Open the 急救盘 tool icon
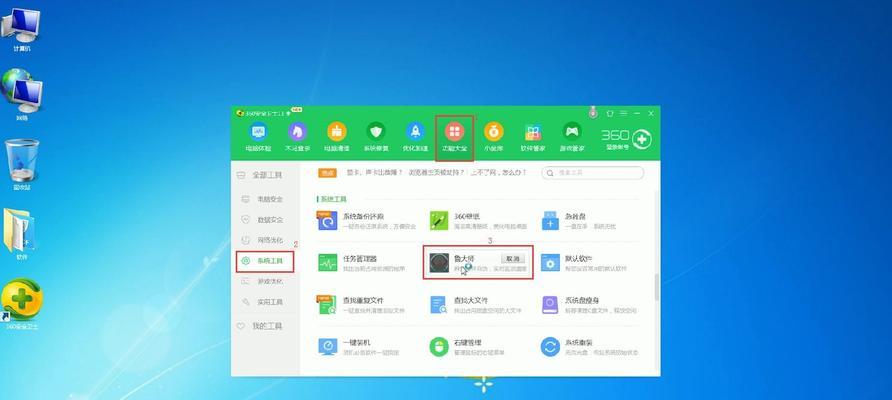Screen dimensions: 892x400 [550, 221]
